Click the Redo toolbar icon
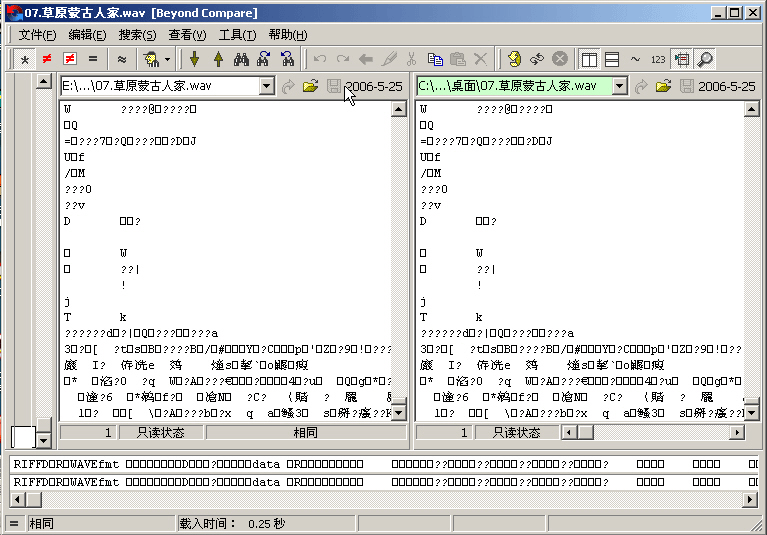This screenshot has width=767, height=535. pos(343,59)
